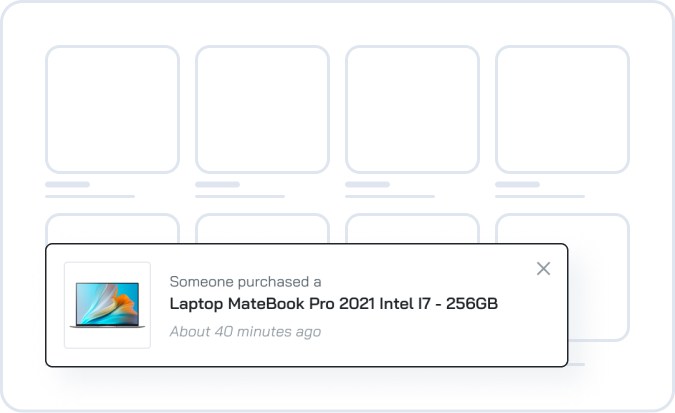The height and width of the screenshot is (413, 675).
Task: Click the short title line under first top card
Action: pos(68,185)
